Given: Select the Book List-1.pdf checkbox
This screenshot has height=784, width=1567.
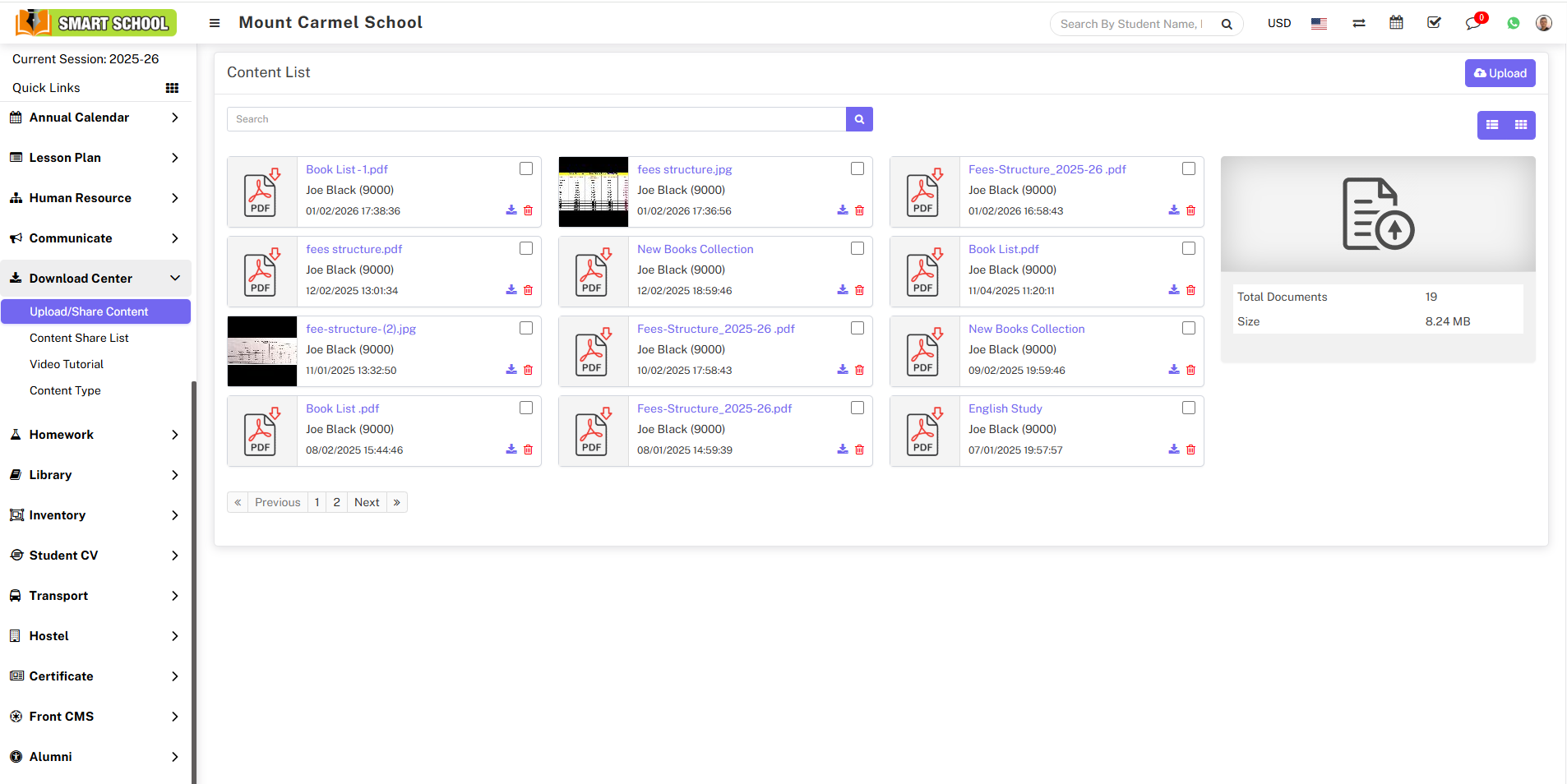Looking at the screenshot, I should tap(526, 168).
